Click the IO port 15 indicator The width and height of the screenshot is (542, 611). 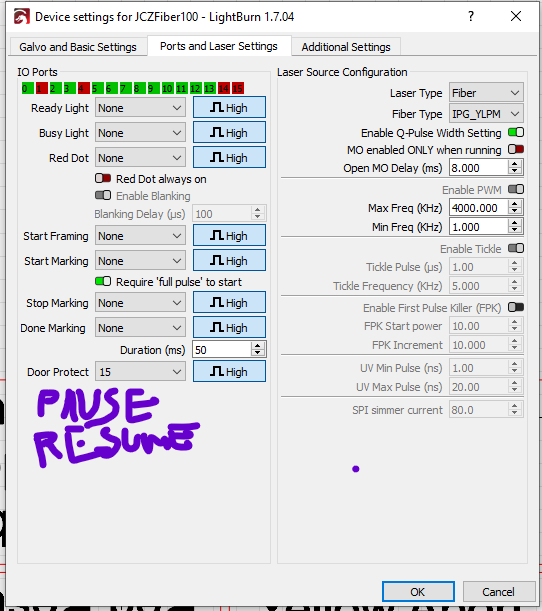(x=238, y=88)
